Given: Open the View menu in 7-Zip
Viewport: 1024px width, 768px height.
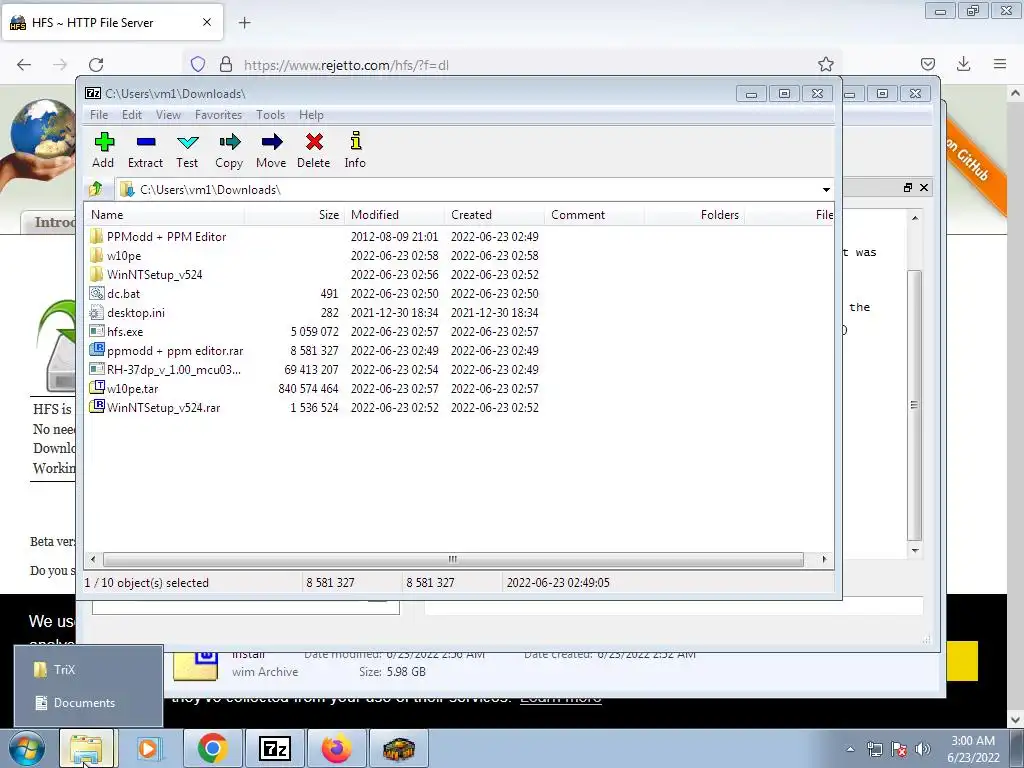Looking at the screenshot, I should (x=168, y=115).
